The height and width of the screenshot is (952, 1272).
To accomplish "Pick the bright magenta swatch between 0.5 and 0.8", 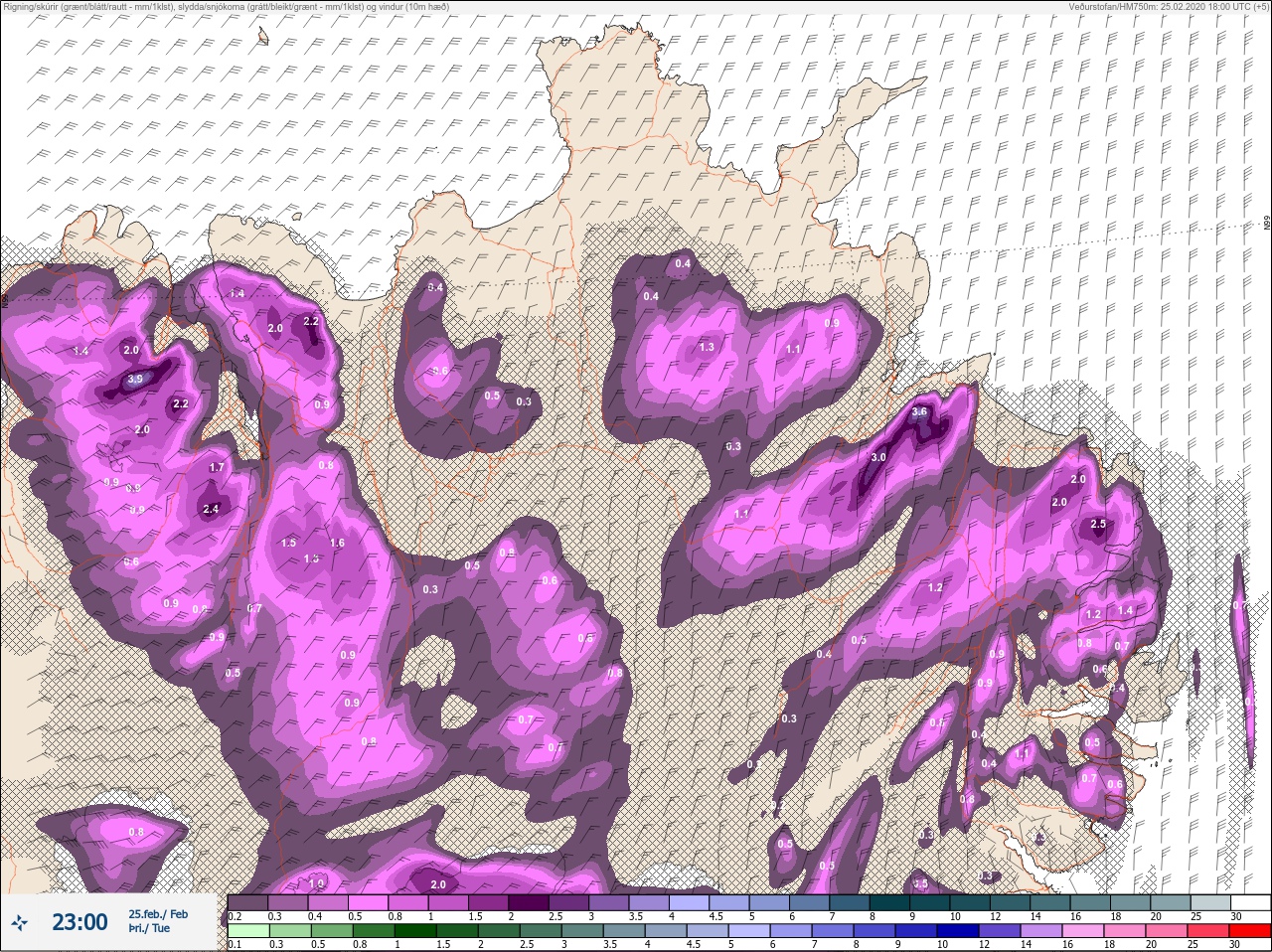I will (x=368, y=903).
